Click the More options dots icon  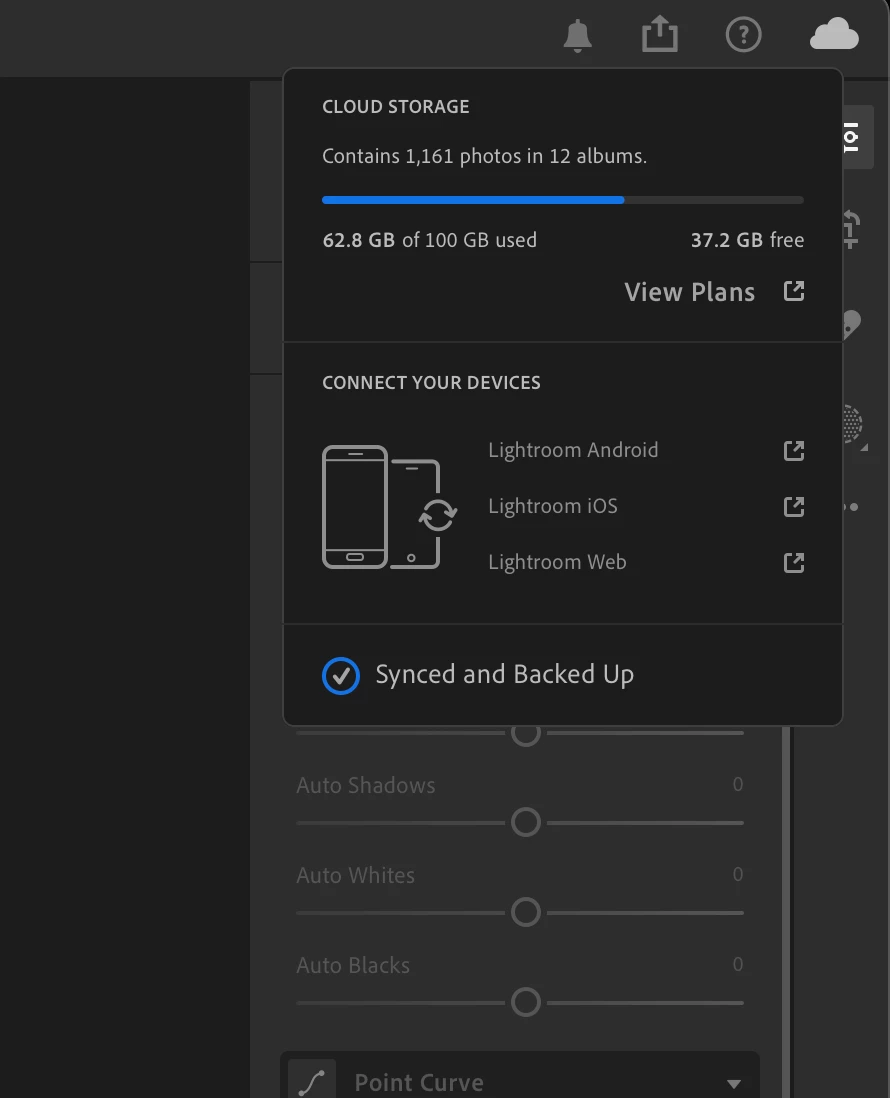click(x=851, y=506)
